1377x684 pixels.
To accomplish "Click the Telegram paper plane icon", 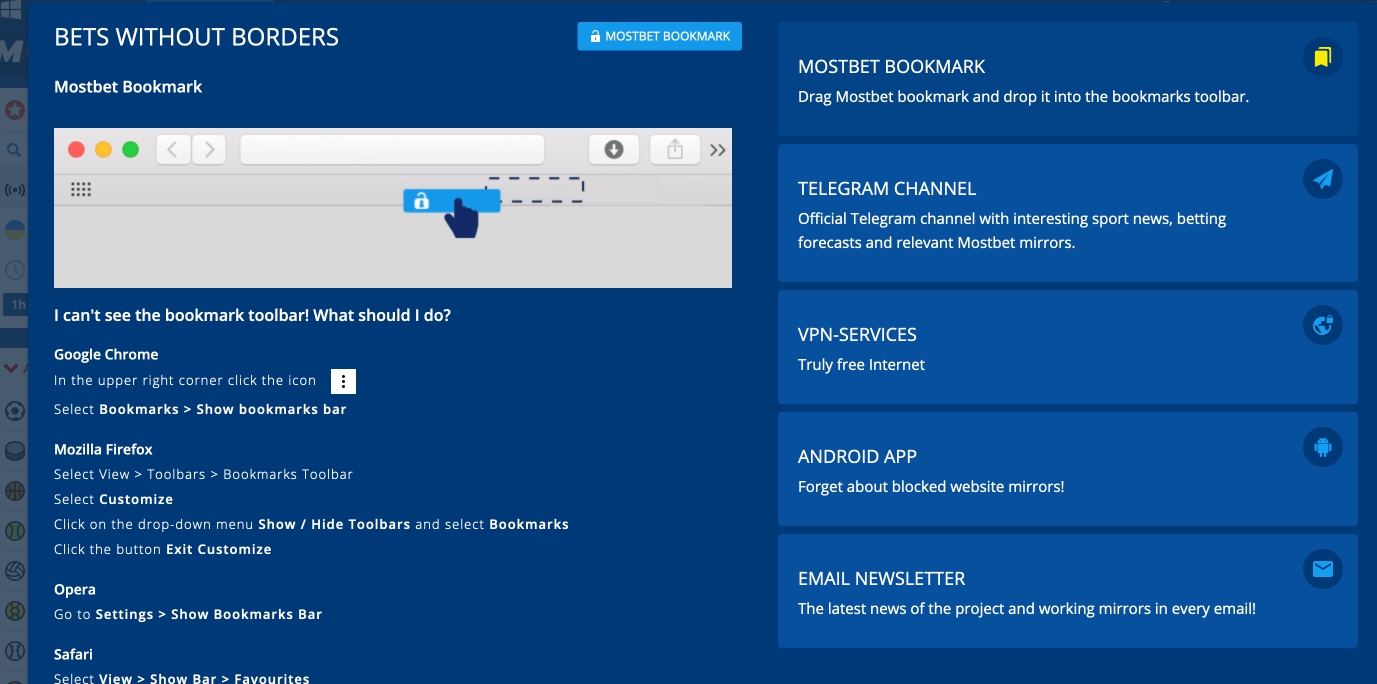I will click(1323, 179).
